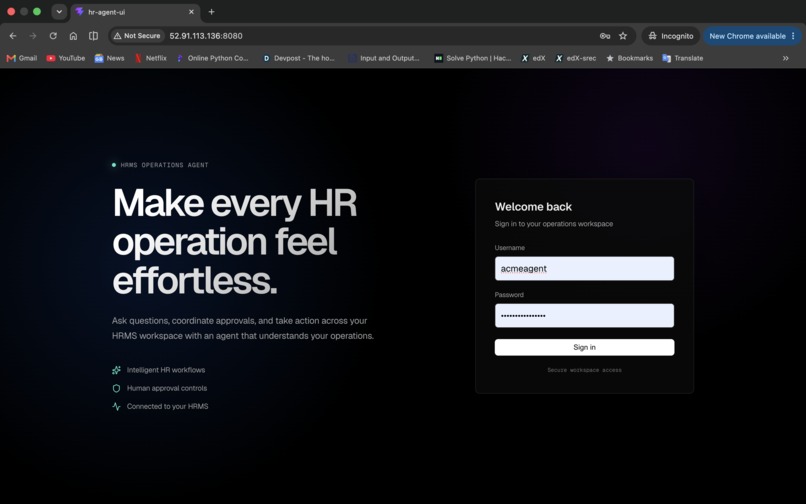Click the Intelligent HR workflows sparkle icon

(x=116, y=370)
